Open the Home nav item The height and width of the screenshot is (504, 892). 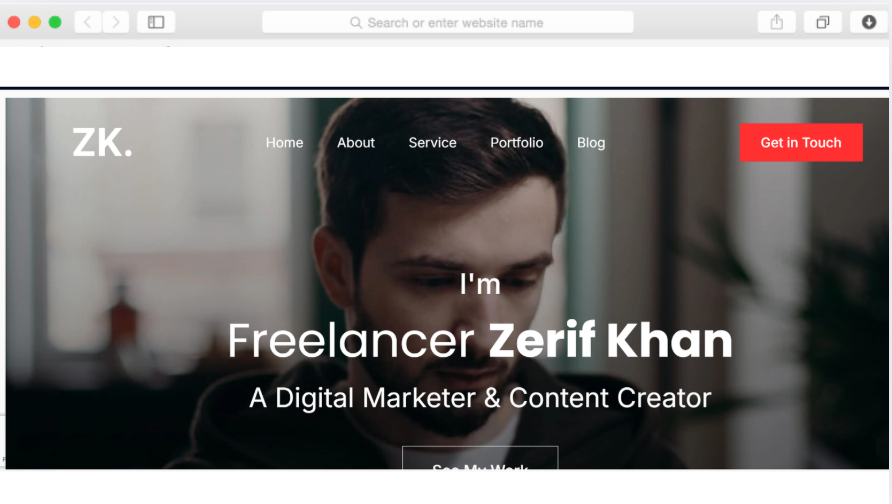click(284, 143)
